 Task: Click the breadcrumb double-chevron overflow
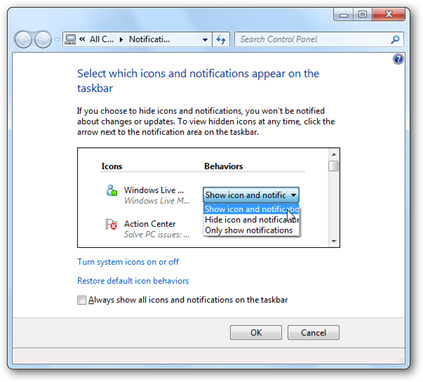82,39
